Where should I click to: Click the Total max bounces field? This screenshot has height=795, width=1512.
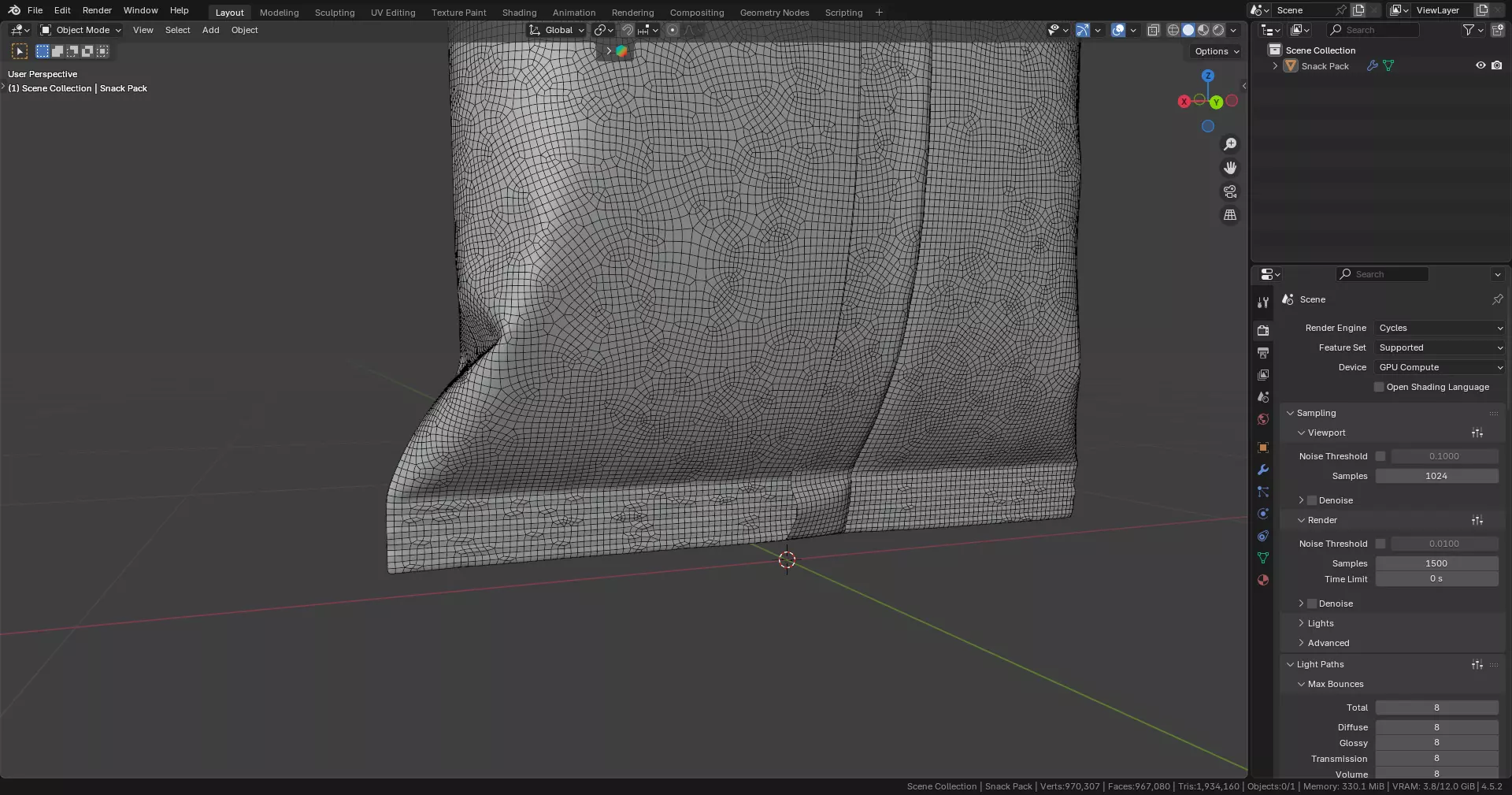[1436, 708]
